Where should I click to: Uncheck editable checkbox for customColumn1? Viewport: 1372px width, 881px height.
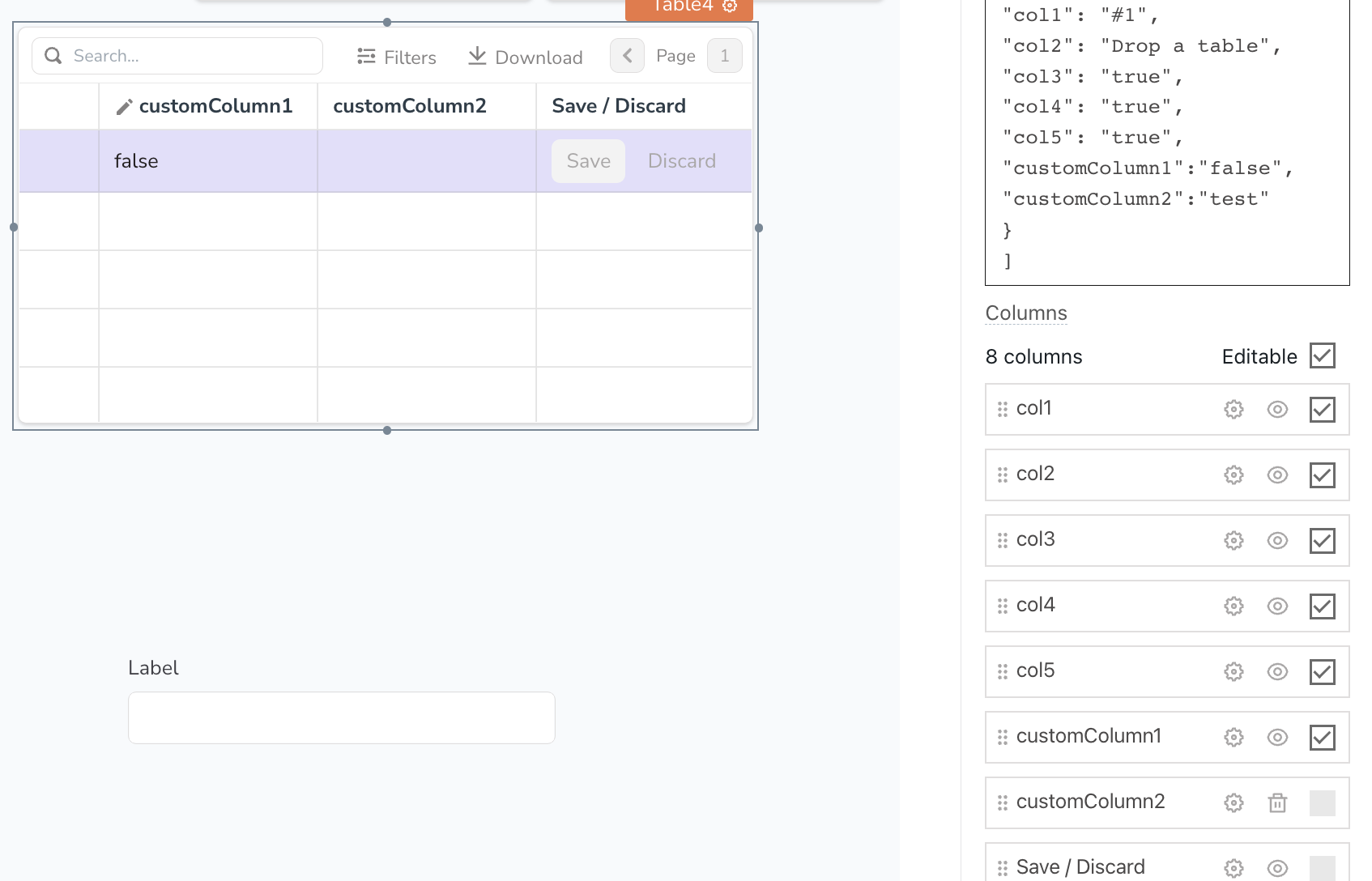pyautogui.click(x=1323, y=738)
